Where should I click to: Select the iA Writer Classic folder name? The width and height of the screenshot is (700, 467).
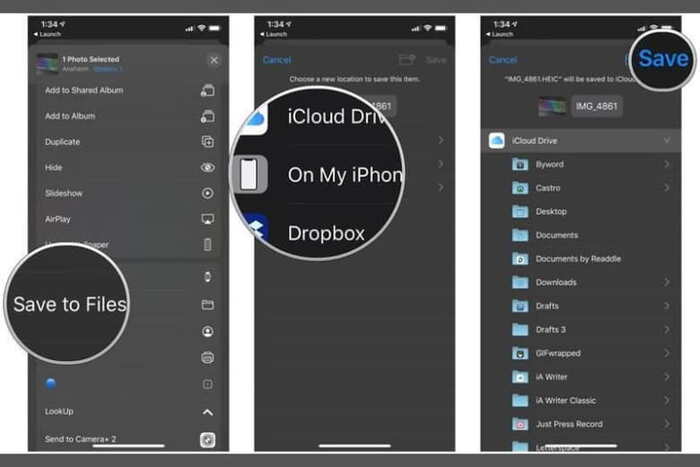click(566, 400)
